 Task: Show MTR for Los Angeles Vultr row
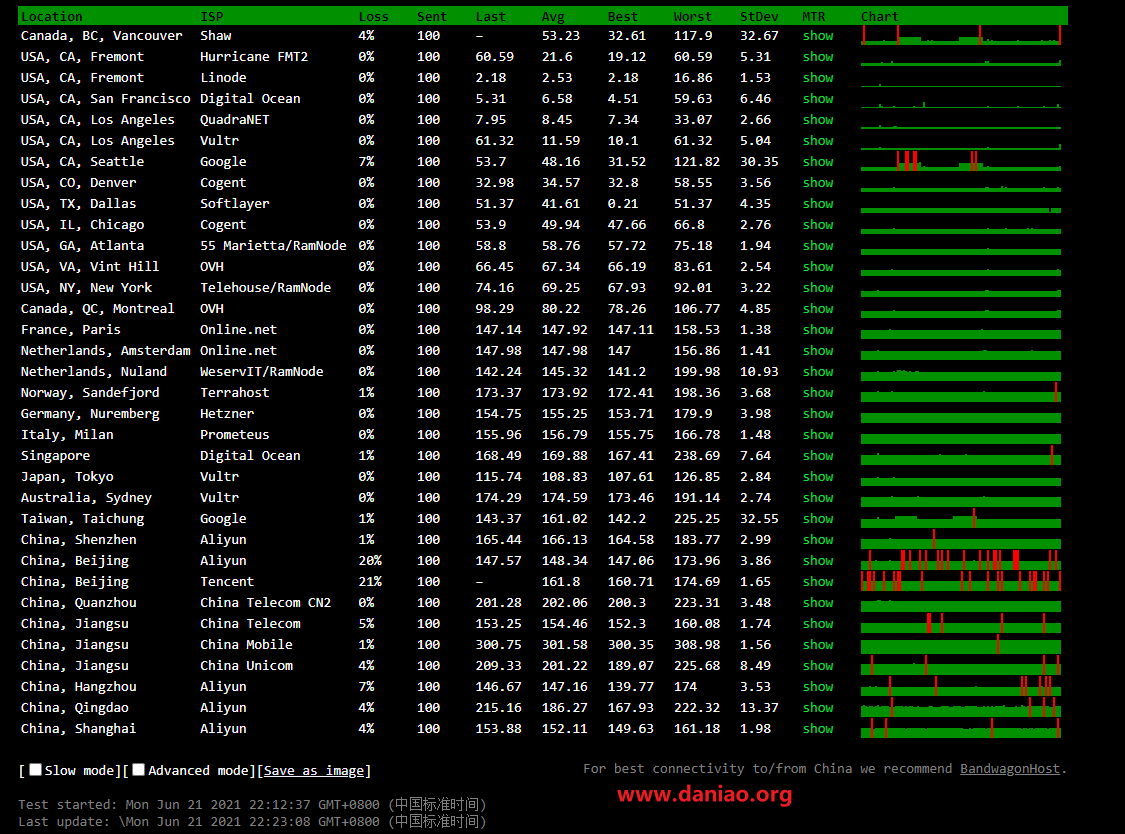818,141
